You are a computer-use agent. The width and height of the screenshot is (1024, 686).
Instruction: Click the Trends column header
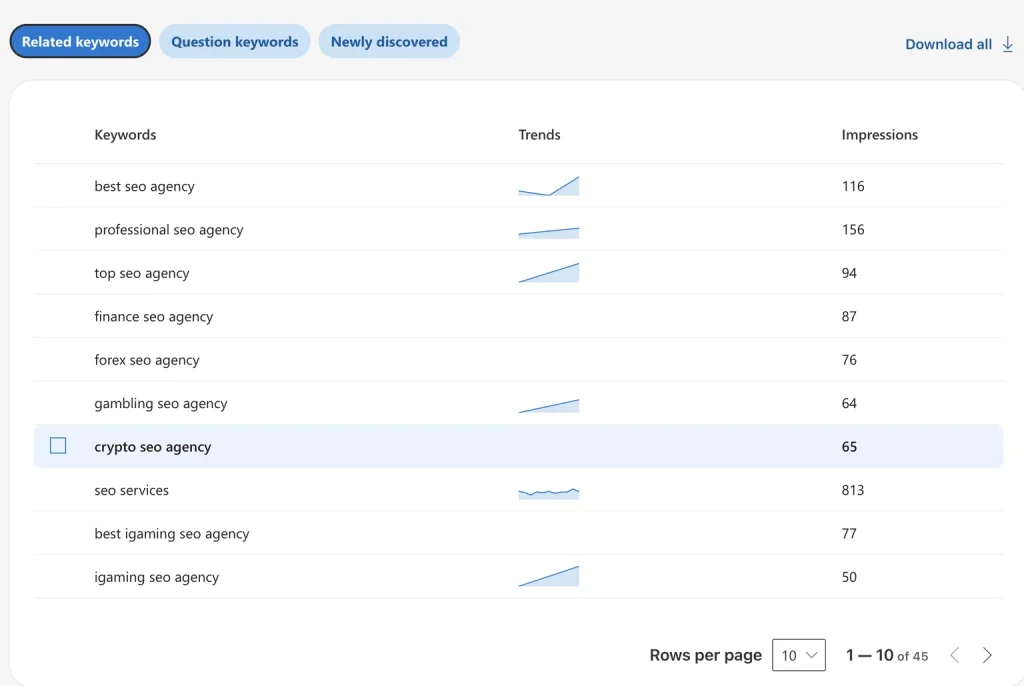coord(539,135)
